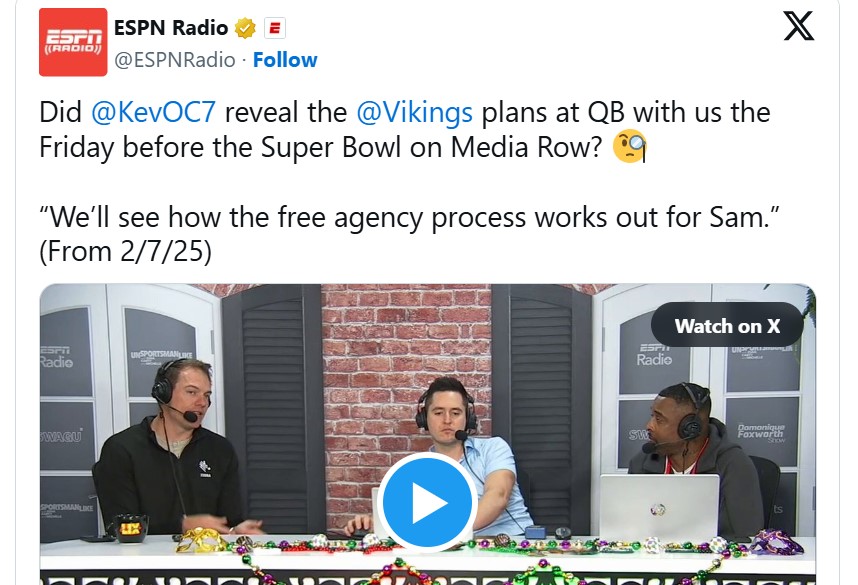Click the guest in the black quarter-zip

172,449
